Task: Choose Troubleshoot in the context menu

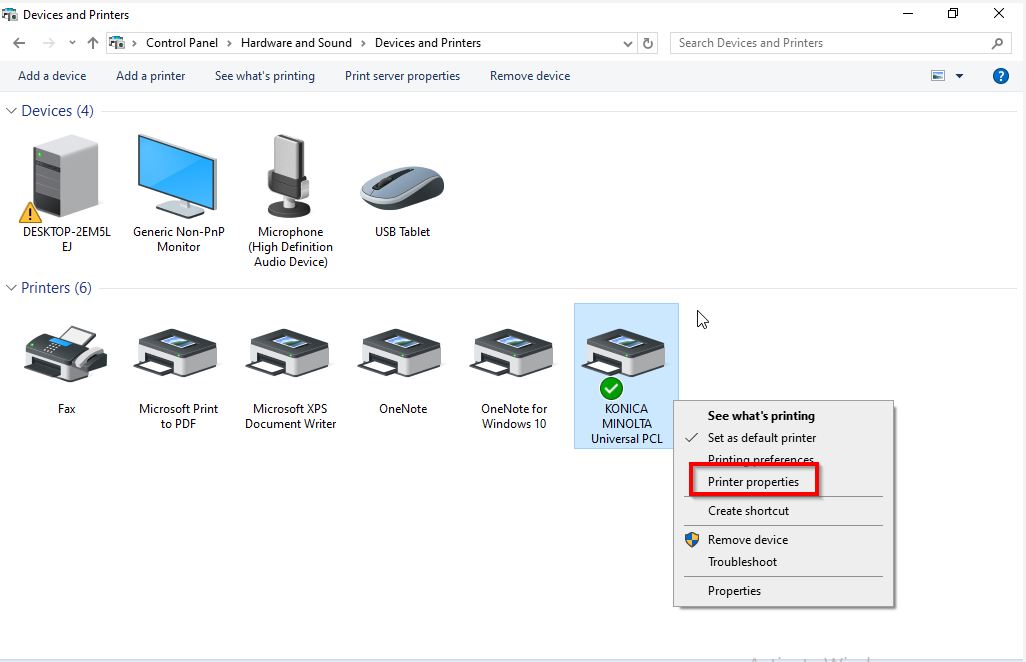Action: pyautogui.click(x=742, y=562)
